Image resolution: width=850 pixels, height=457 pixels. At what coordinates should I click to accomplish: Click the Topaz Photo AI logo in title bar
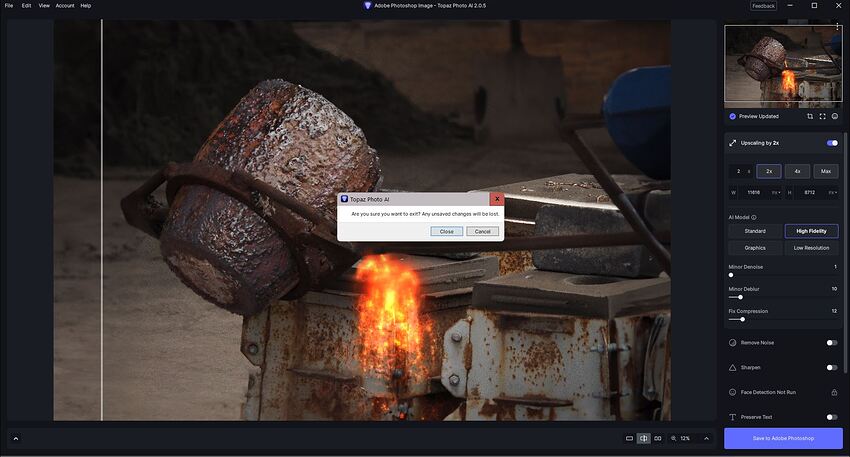coord(367,5)
